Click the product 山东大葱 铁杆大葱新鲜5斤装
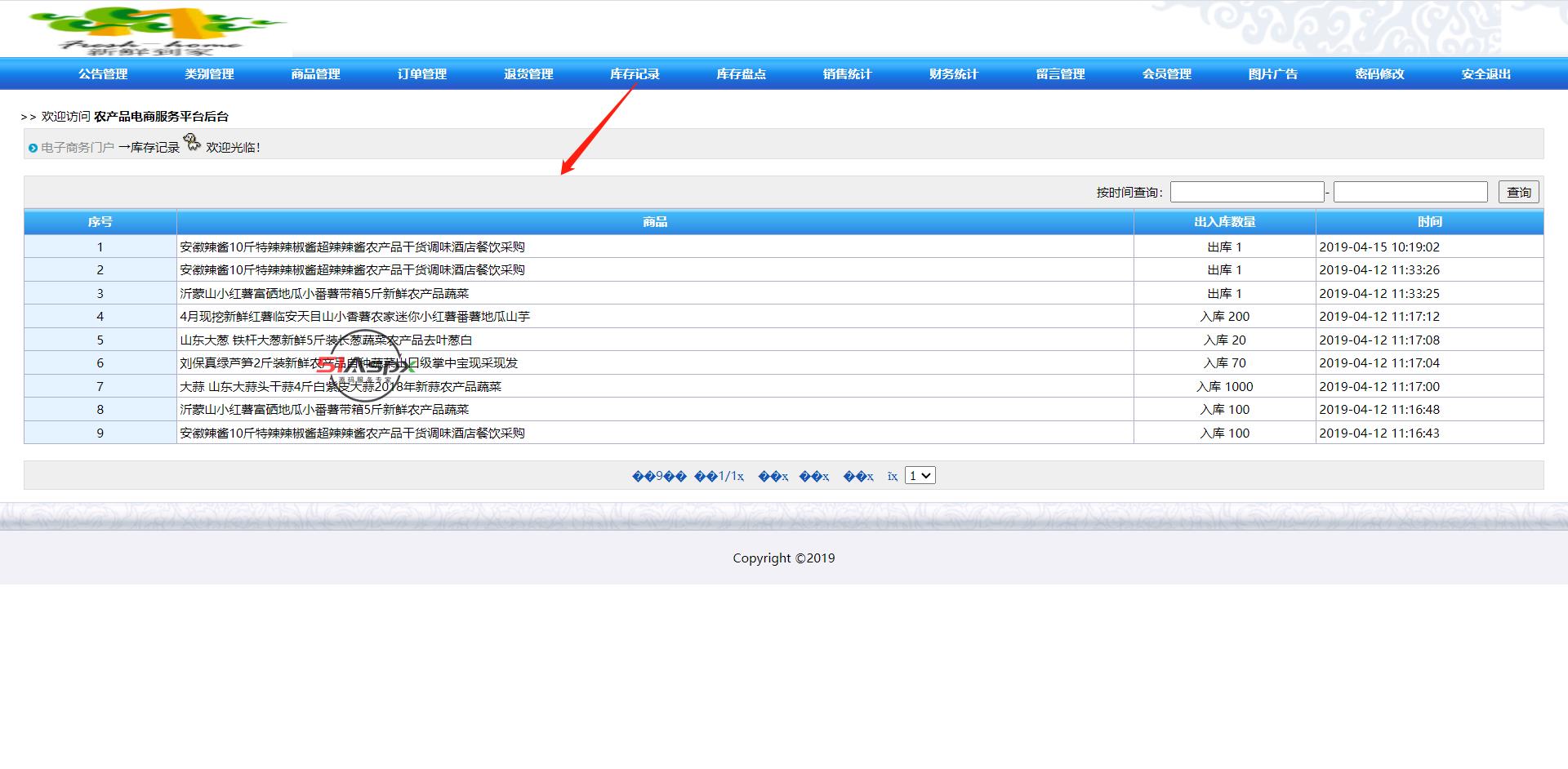Screen dimensions: 1568x769 pos(327,340)
